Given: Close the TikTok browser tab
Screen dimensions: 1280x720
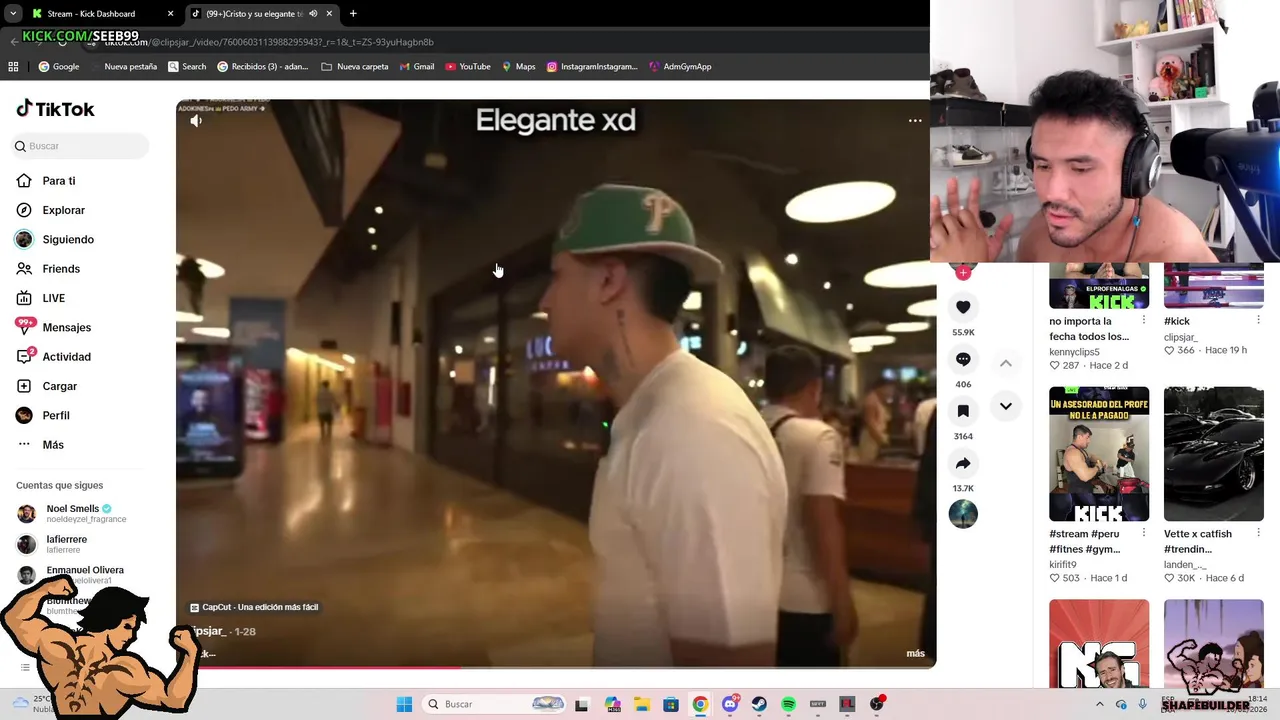Looking at the screenshot, I should coord(329,14).
